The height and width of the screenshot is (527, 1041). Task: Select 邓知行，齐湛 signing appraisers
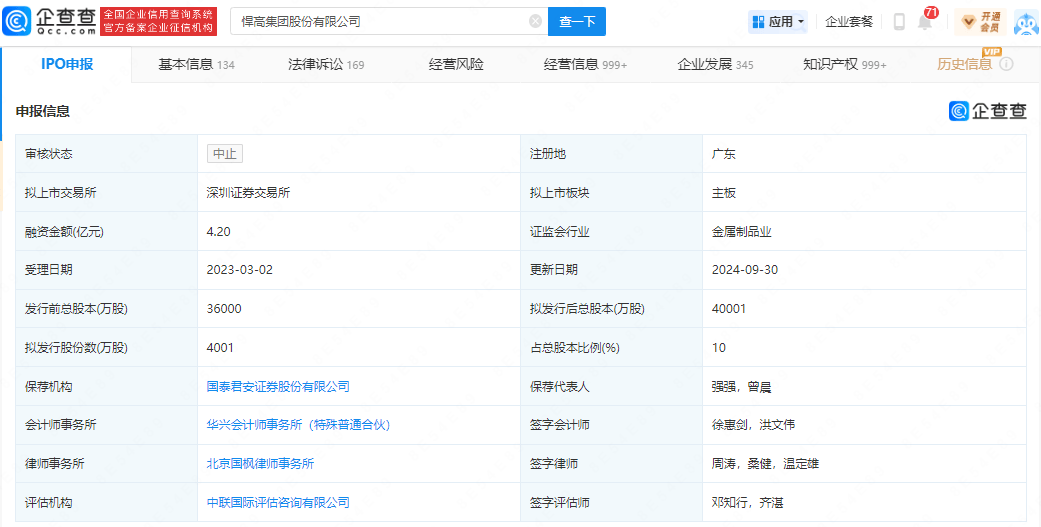(x=748, y=502)
